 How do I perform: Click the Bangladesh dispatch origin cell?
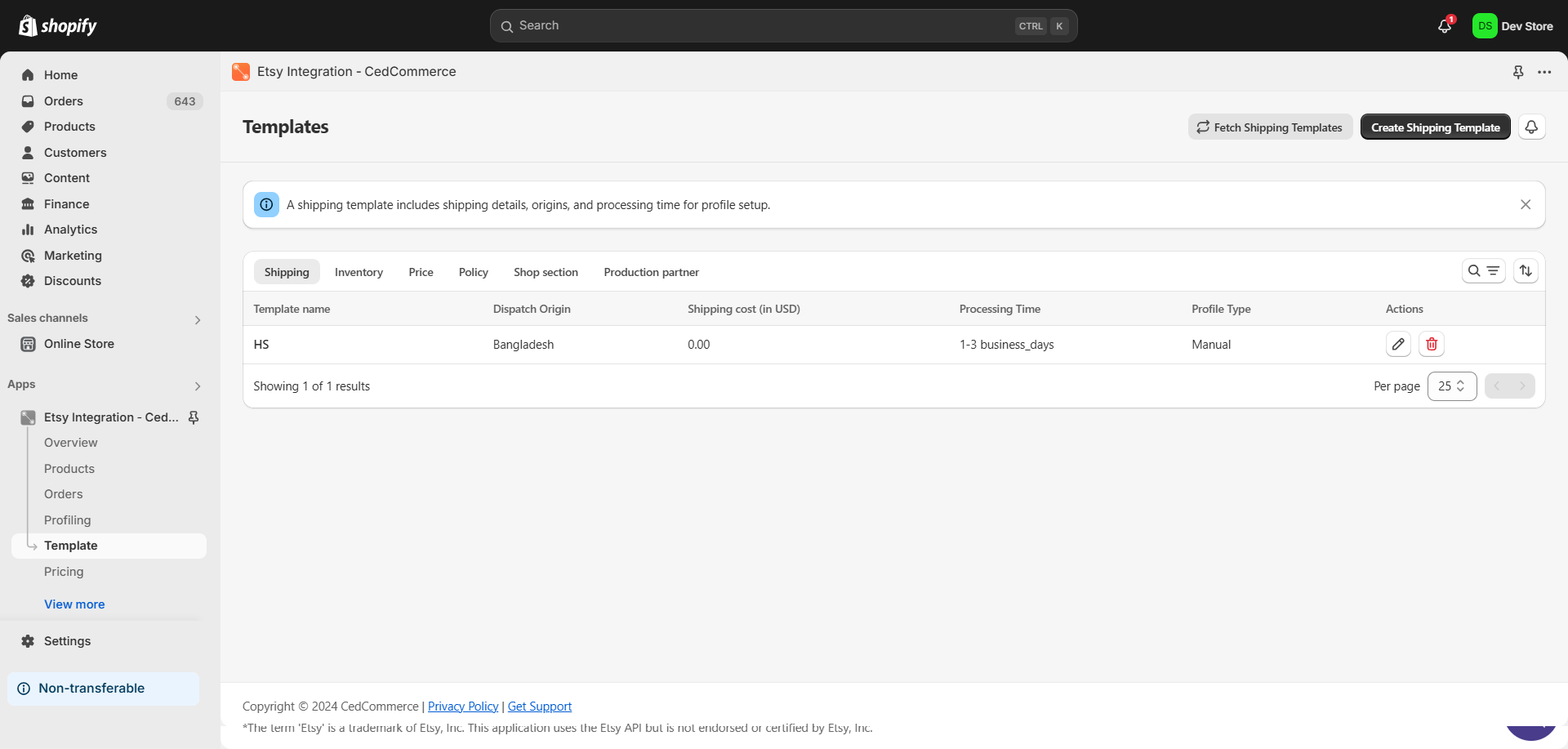click(x=523, y=345)
